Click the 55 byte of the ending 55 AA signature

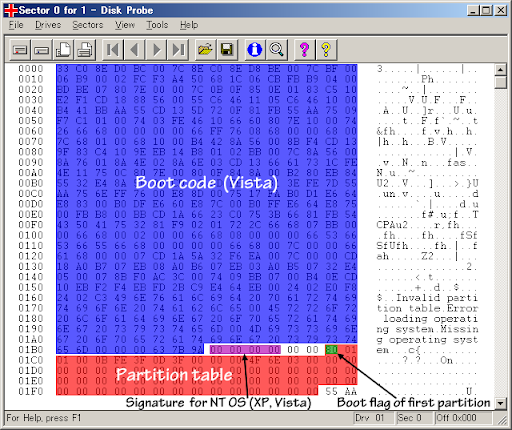pyautogui.click(x=331, y=391)
